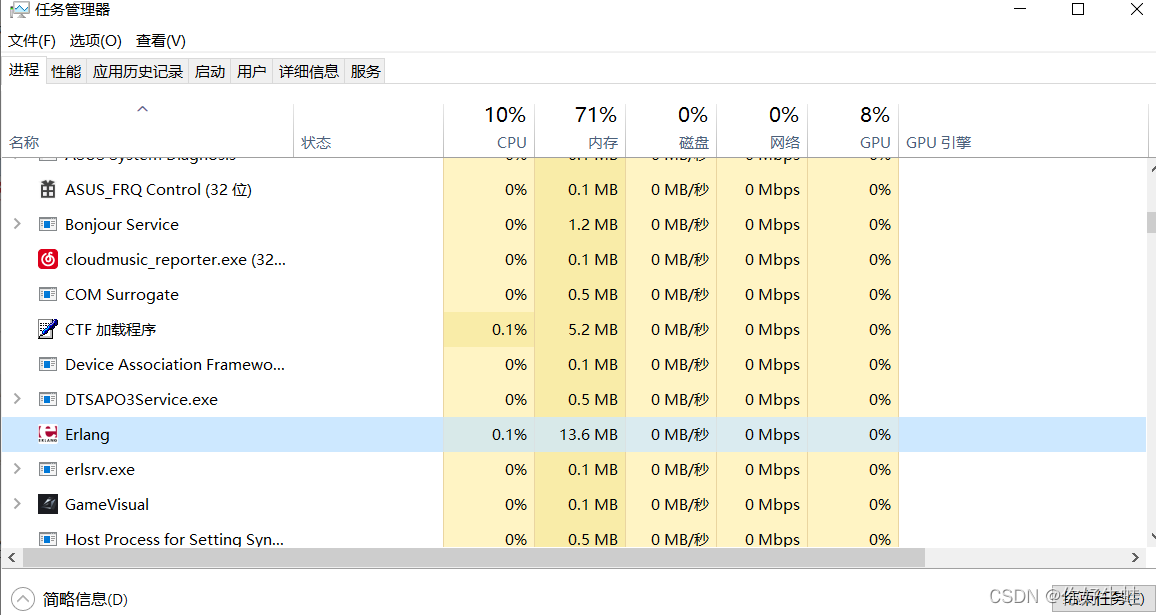The image size is (1156, 615).
Task: Switch to the 服务 tab
Action: pos(365,72)
